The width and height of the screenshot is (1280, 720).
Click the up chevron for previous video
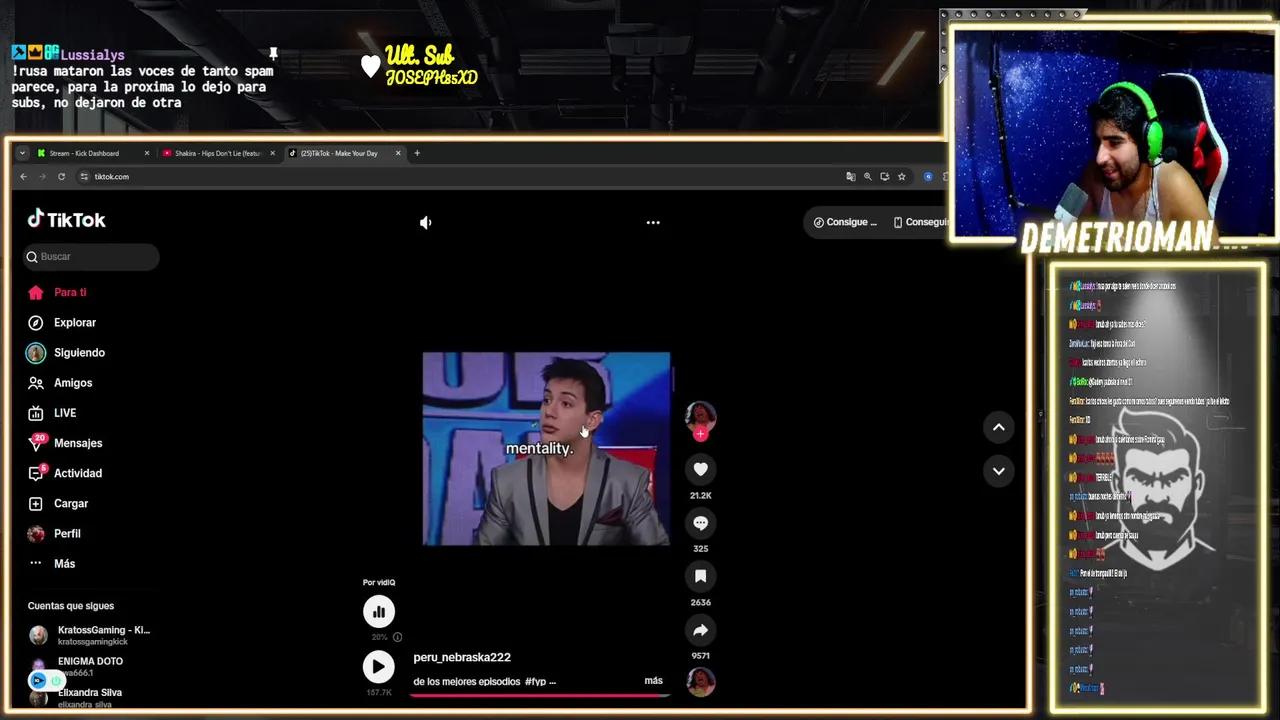[998, 427]
